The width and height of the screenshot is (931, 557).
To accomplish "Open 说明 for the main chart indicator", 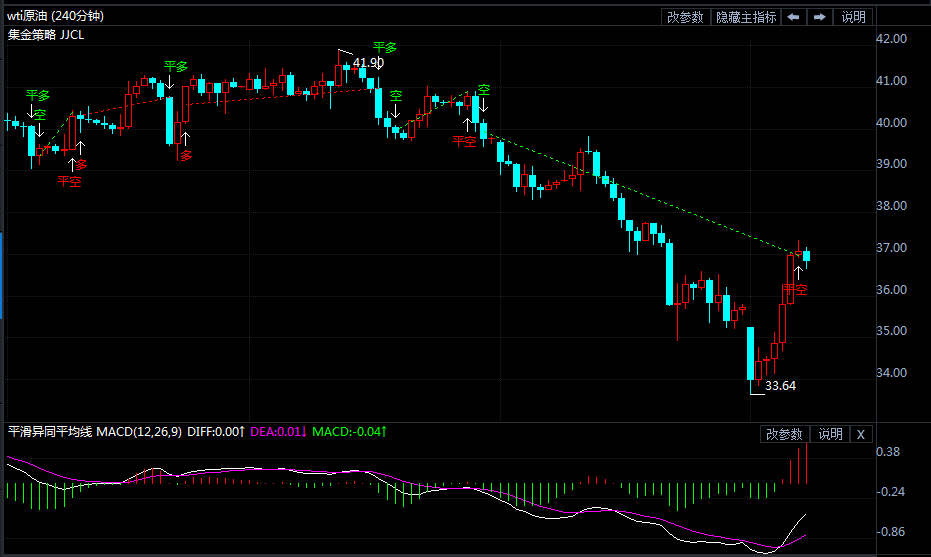I will click(853, 17).
